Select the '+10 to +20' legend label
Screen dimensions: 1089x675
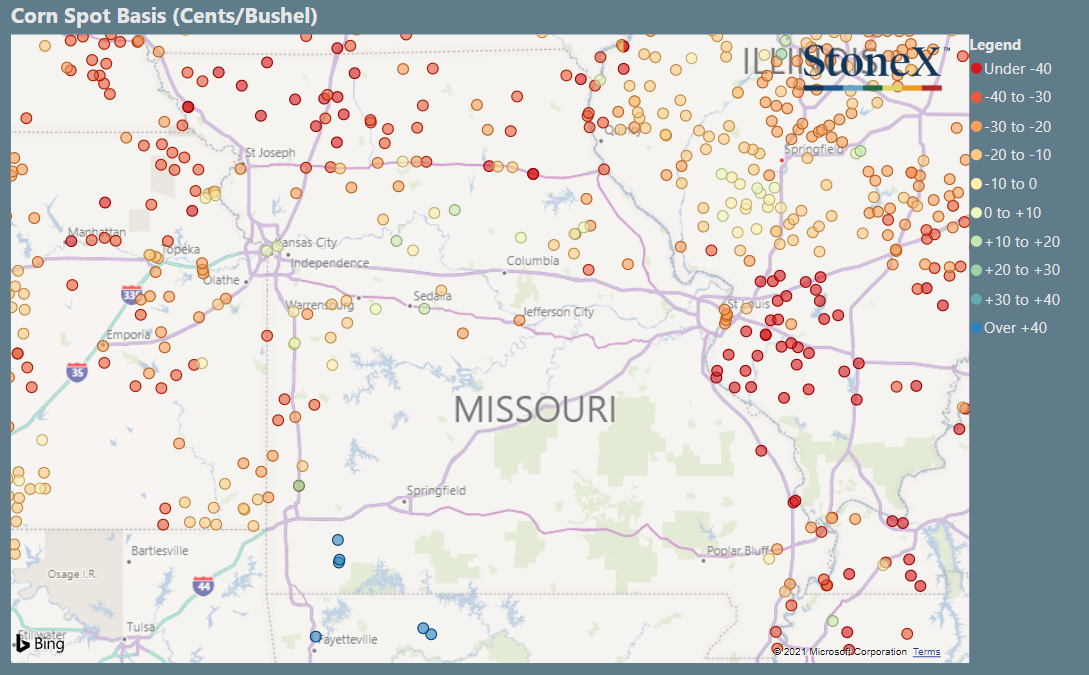click(1022, 242)
